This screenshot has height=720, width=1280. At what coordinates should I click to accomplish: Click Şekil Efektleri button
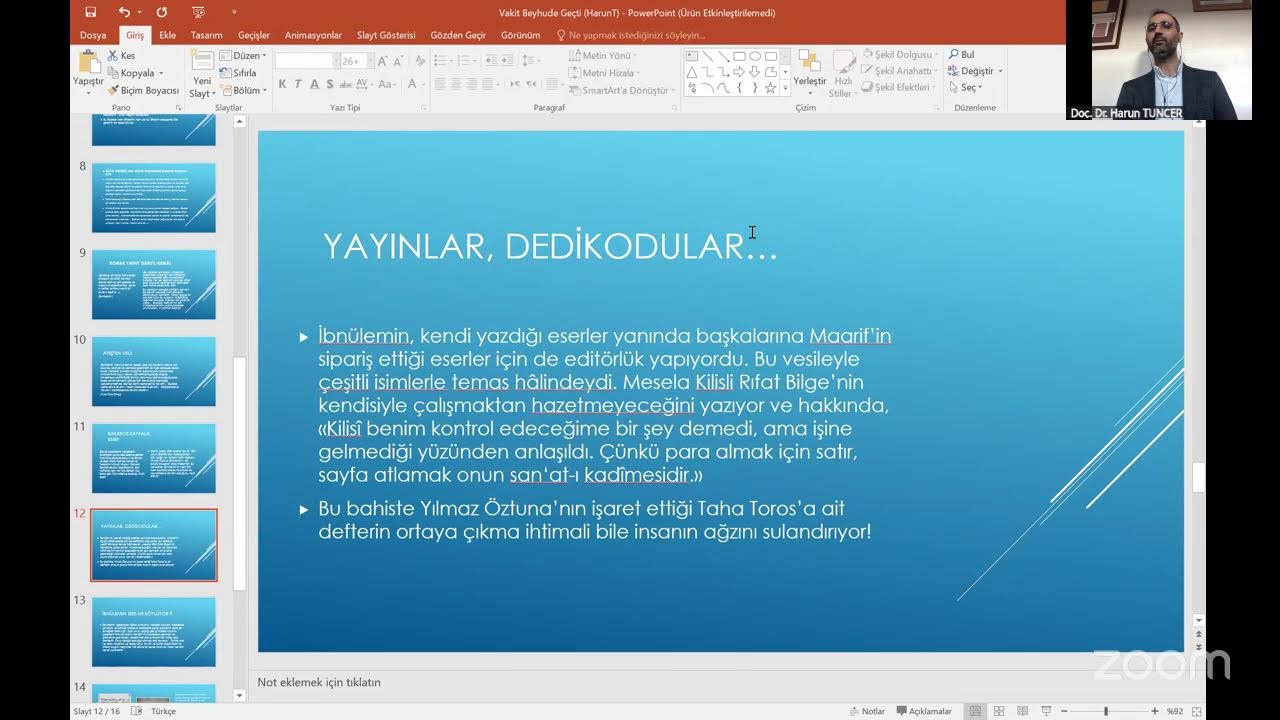pyautogui.click(x=897, y=87)
